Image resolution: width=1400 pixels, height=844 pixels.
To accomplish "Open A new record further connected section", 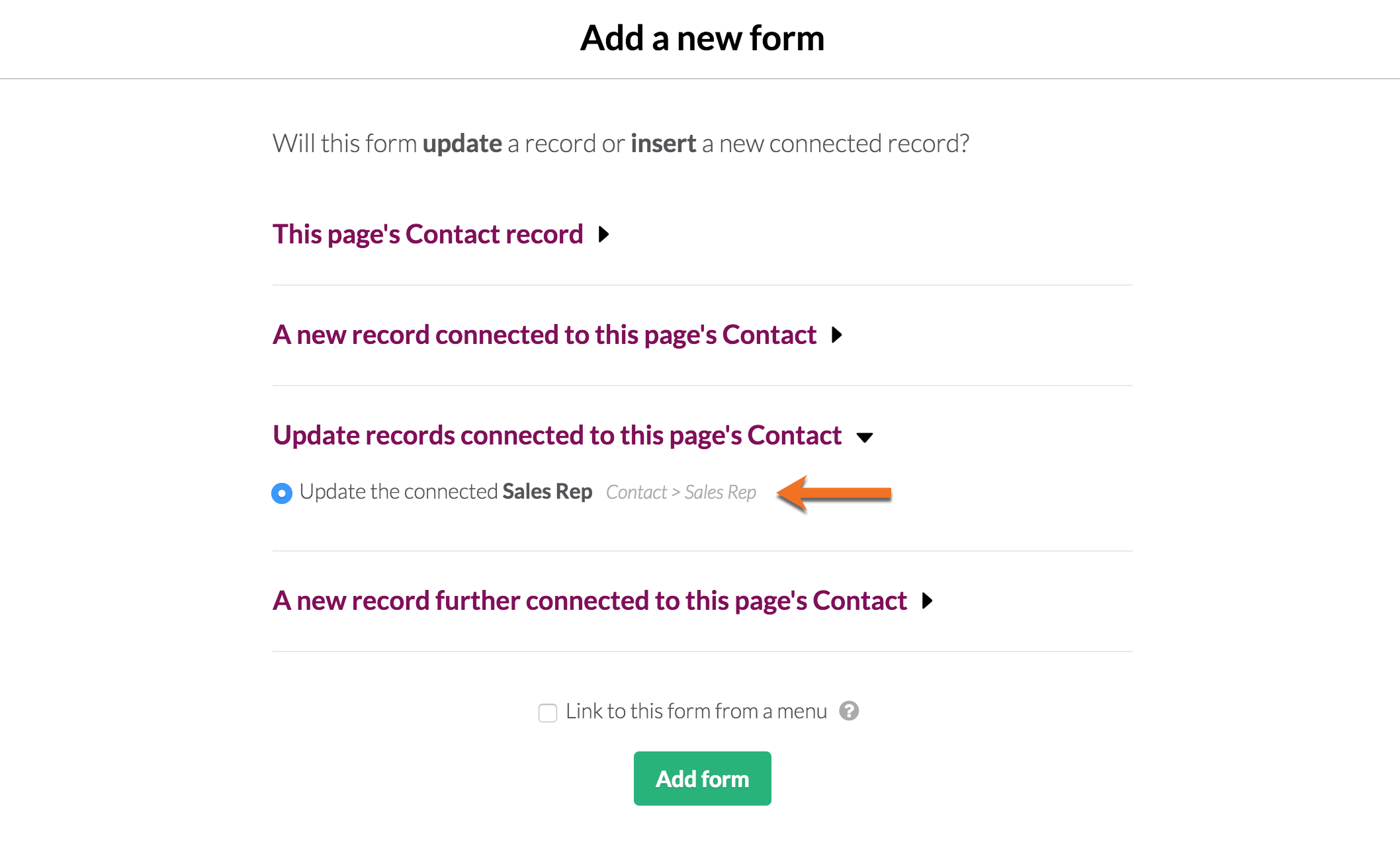I will click(590, 601).
